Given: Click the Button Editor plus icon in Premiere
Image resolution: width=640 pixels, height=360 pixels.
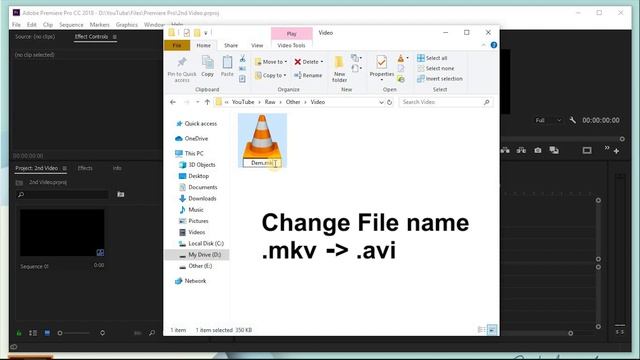Looking at the screenshot, I should tap(616, 151).
